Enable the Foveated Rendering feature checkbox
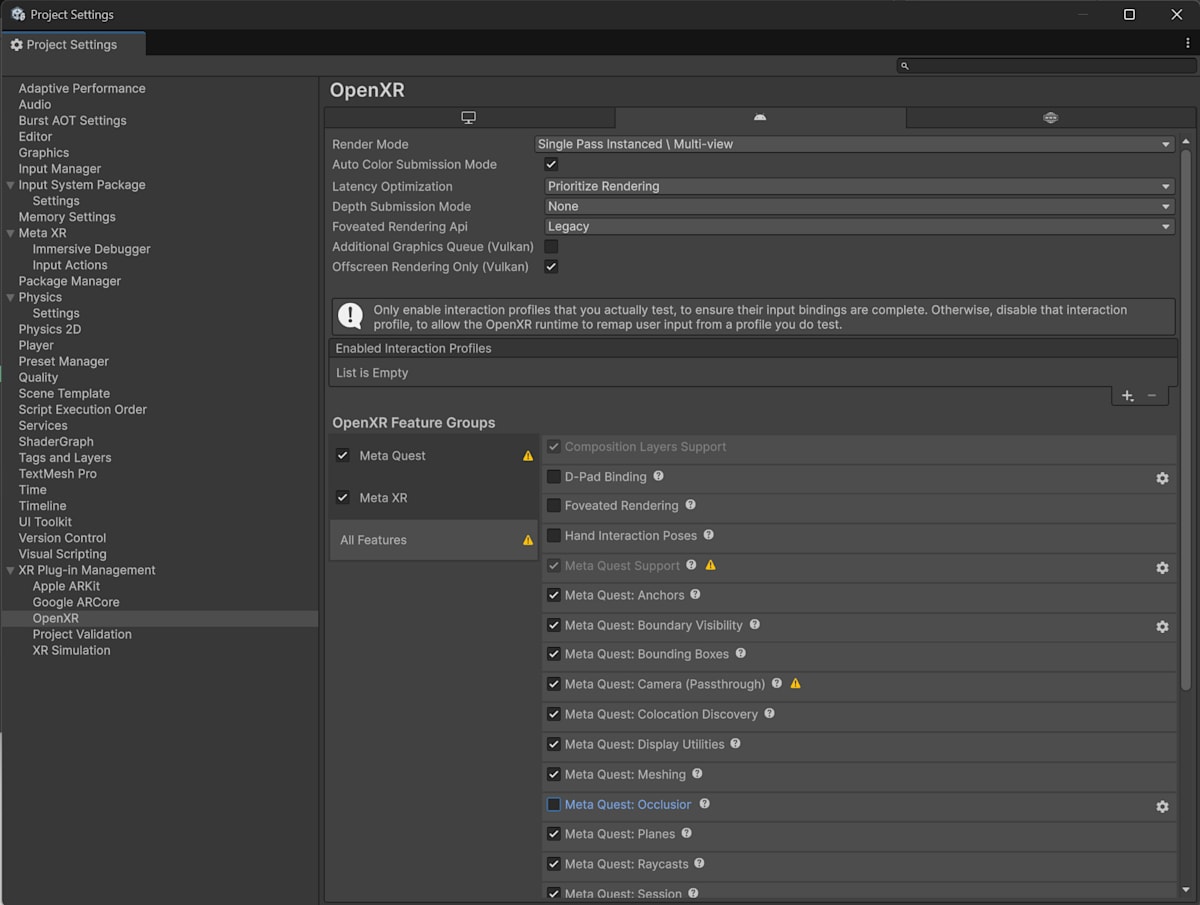 point(554,506)
